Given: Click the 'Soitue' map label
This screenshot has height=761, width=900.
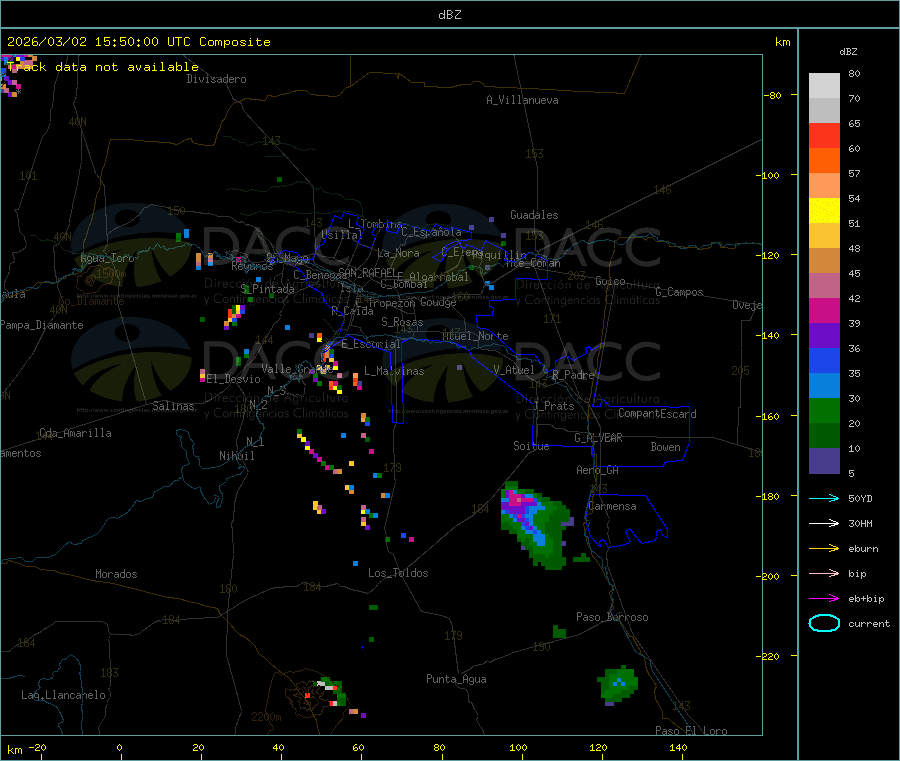Looking at the screenshot, I should pos(531,446).
